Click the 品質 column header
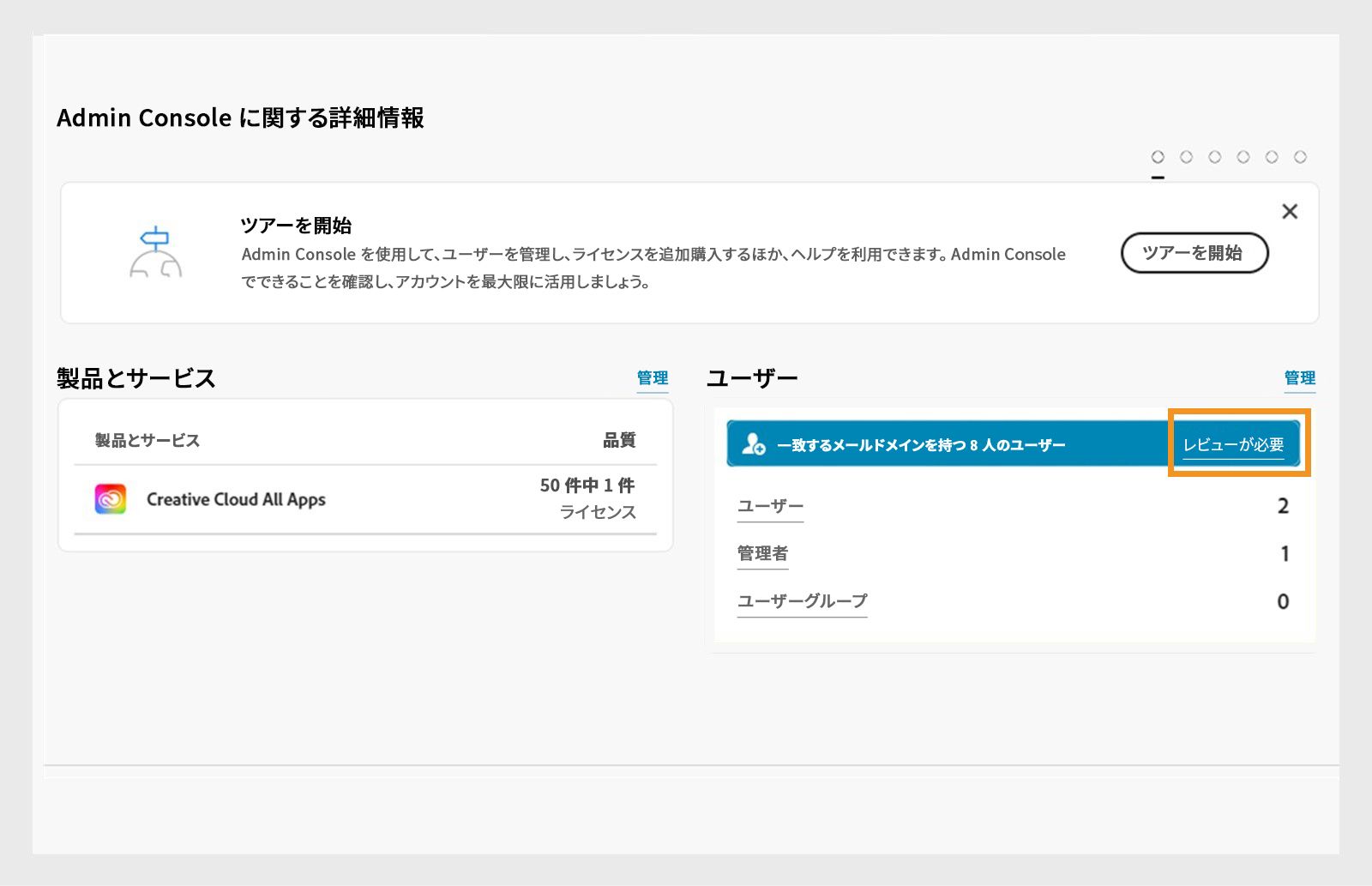This screenshot has width=1372, height=886. (x=619, y=440)
